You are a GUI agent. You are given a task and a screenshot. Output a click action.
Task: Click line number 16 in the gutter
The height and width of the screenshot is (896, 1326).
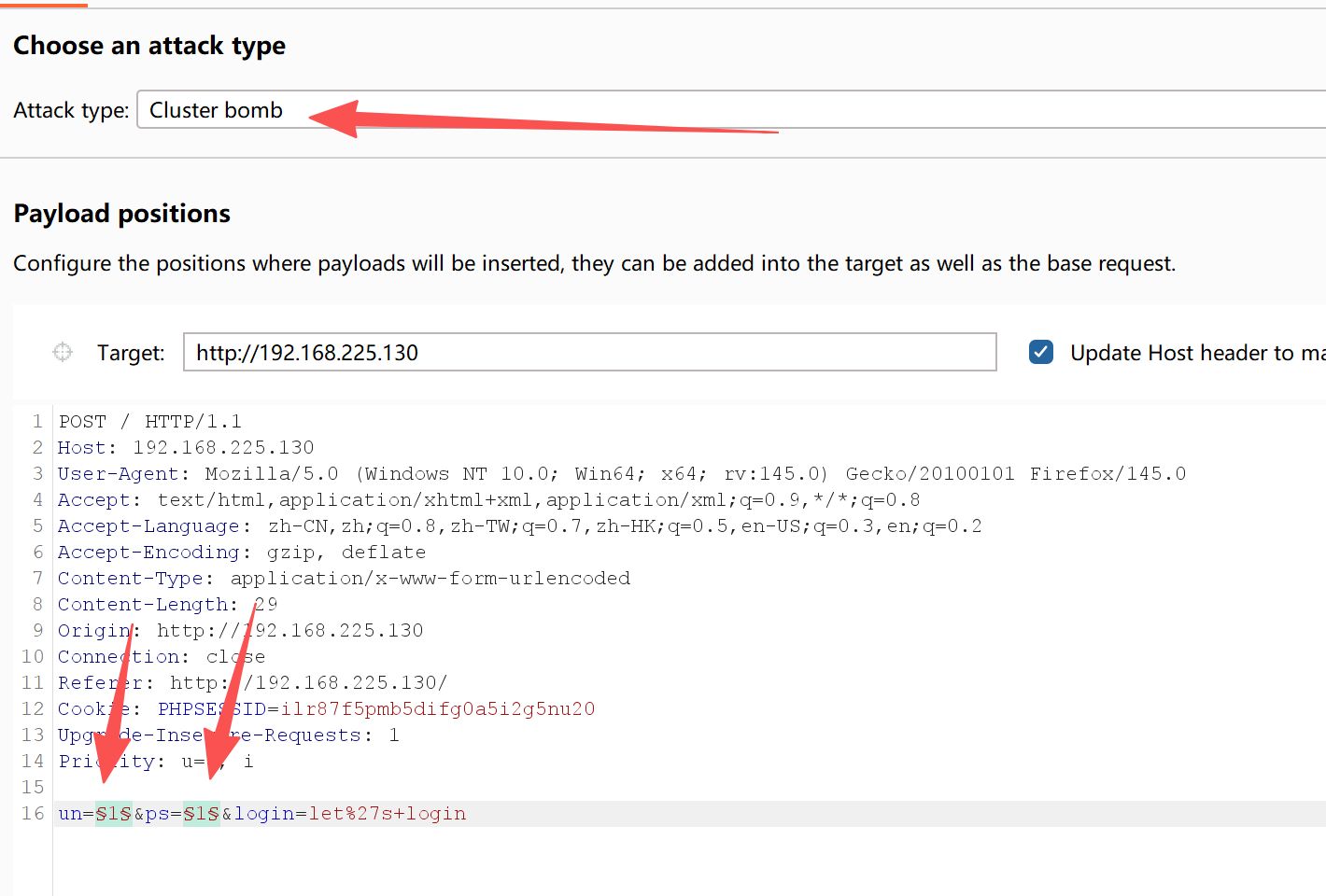(33, 814)
